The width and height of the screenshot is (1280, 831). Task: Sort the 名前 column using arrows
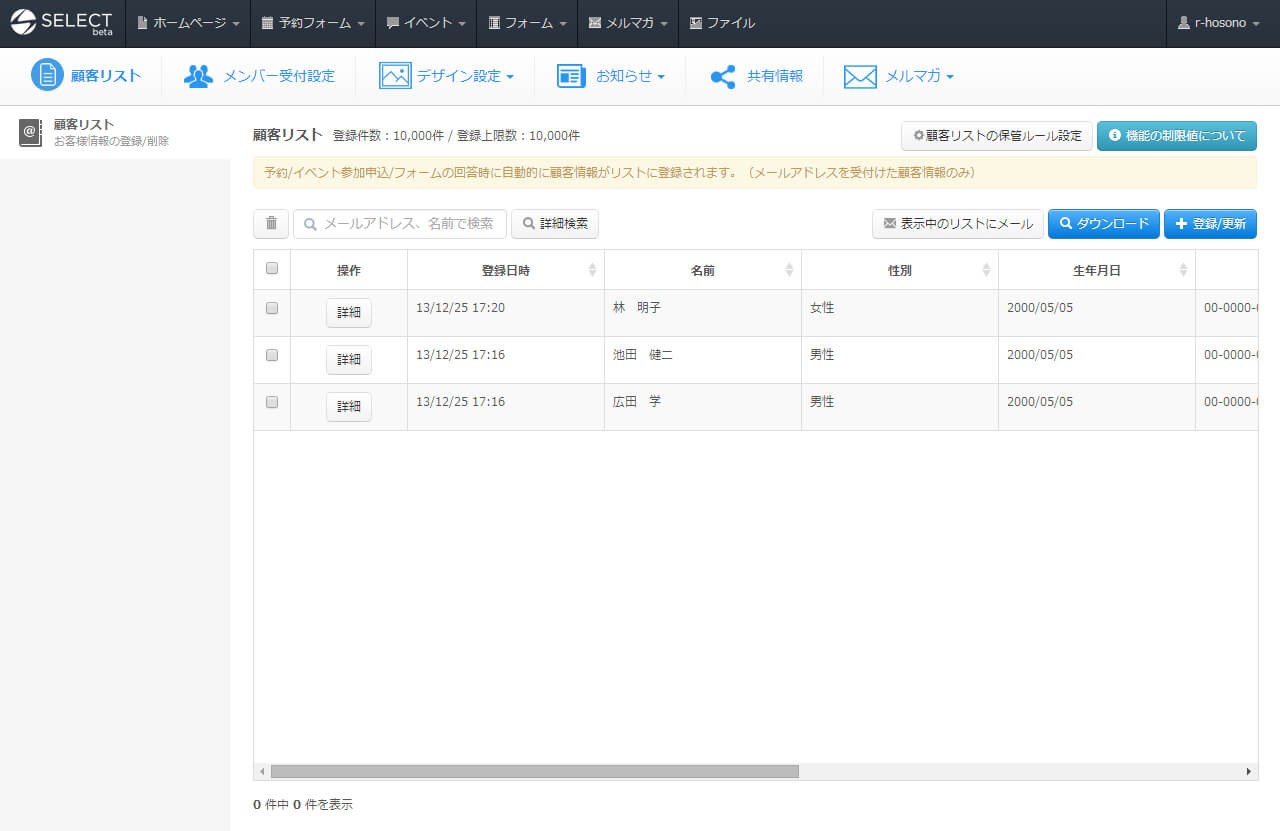789,270
